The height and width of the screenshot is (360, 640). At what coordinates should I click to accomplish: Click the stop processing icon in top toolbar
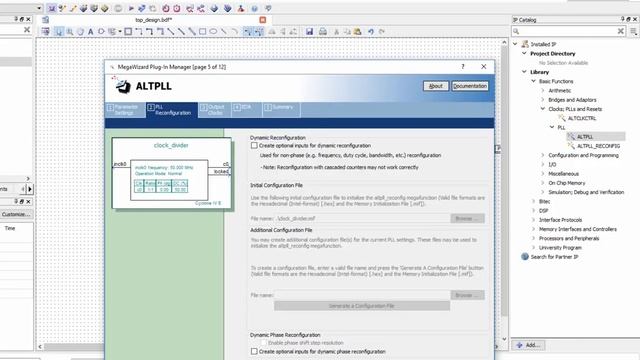pos(118,8)
